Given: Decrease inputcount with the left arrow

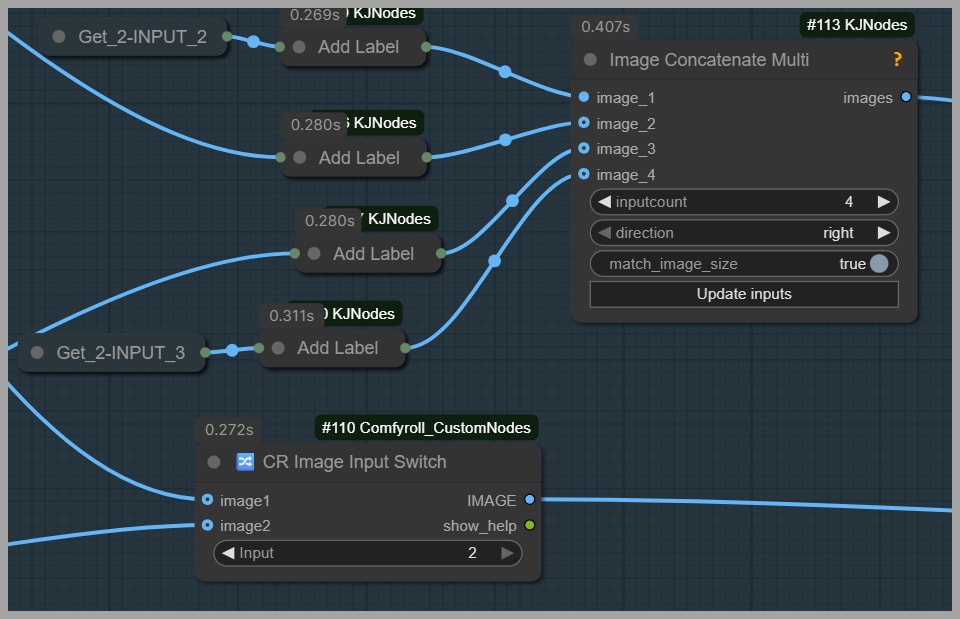Looking at the screenshot, I should 604,202.
